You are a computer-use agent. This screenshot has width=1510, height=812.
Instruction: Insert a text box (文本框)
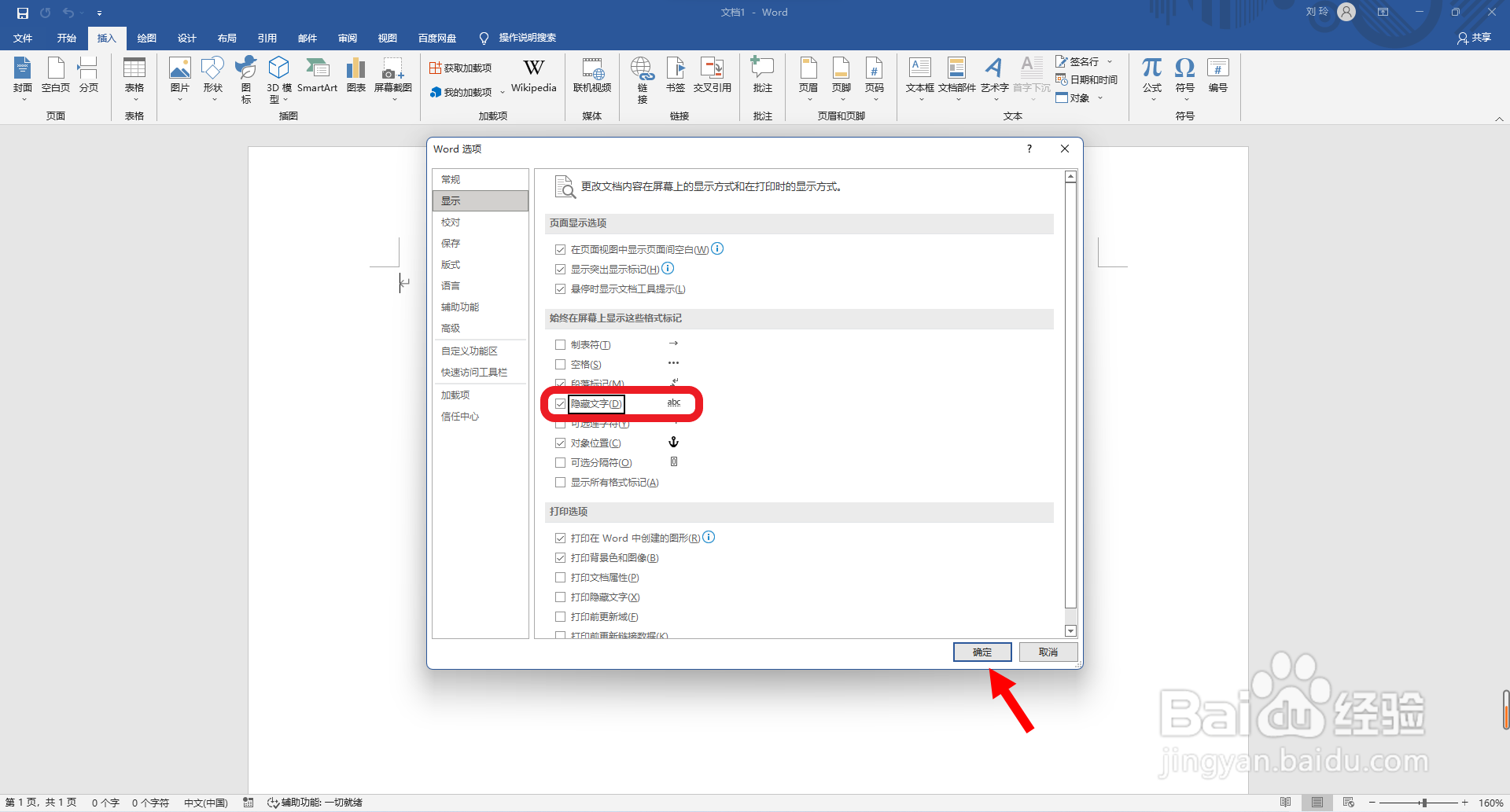point(920,79)
